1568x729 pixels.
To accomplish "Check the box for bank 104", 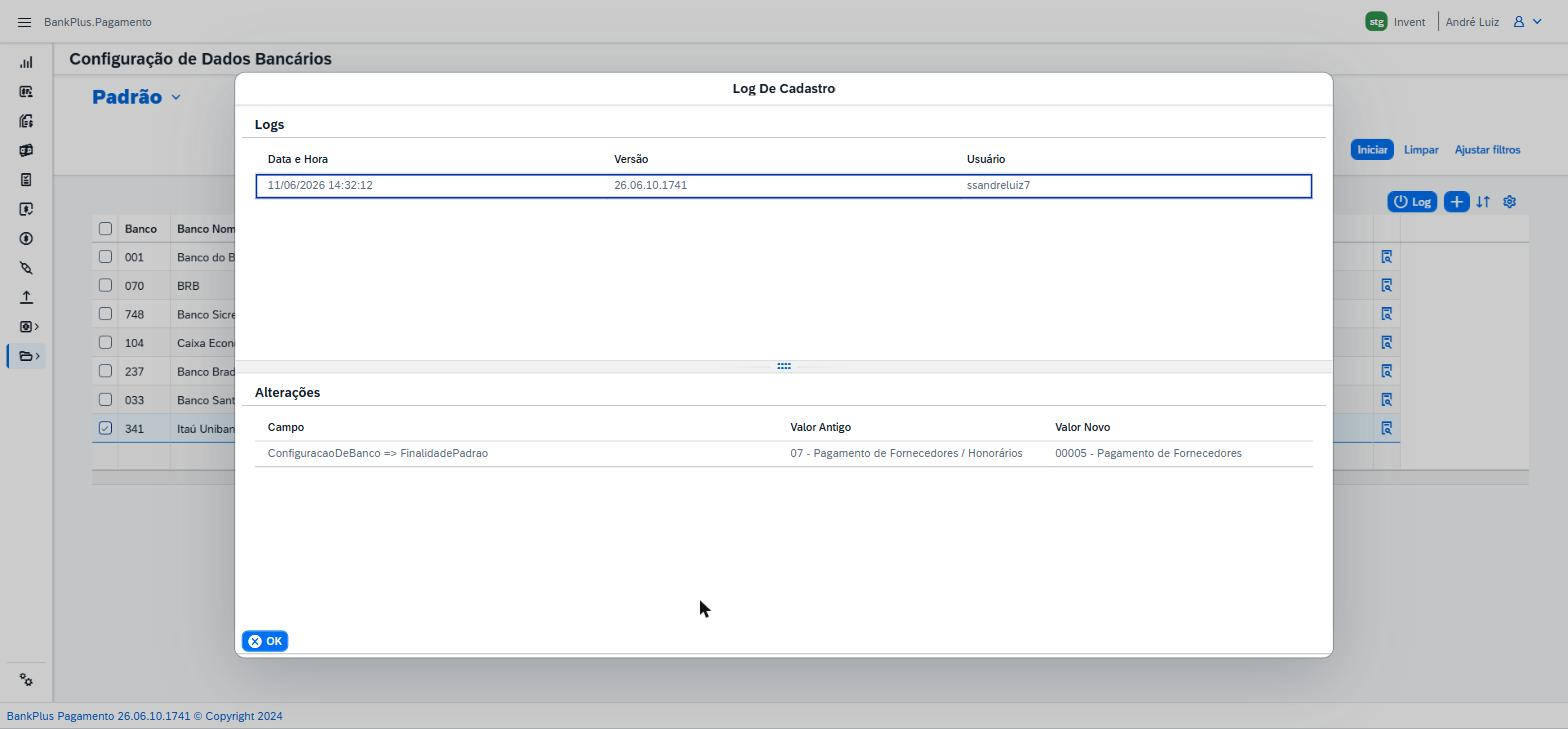I will pyautogui.click(x=105, y=342).
